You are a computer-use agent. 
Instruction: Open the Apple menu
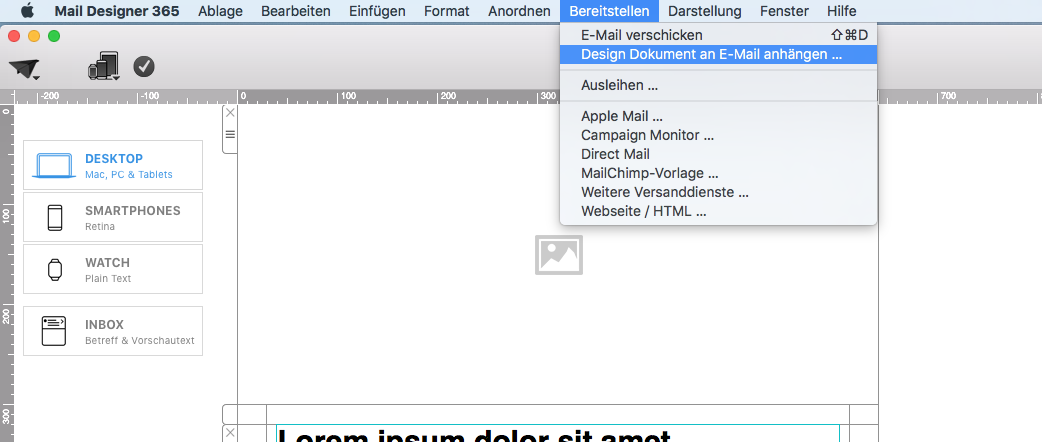tap(27, 11)
